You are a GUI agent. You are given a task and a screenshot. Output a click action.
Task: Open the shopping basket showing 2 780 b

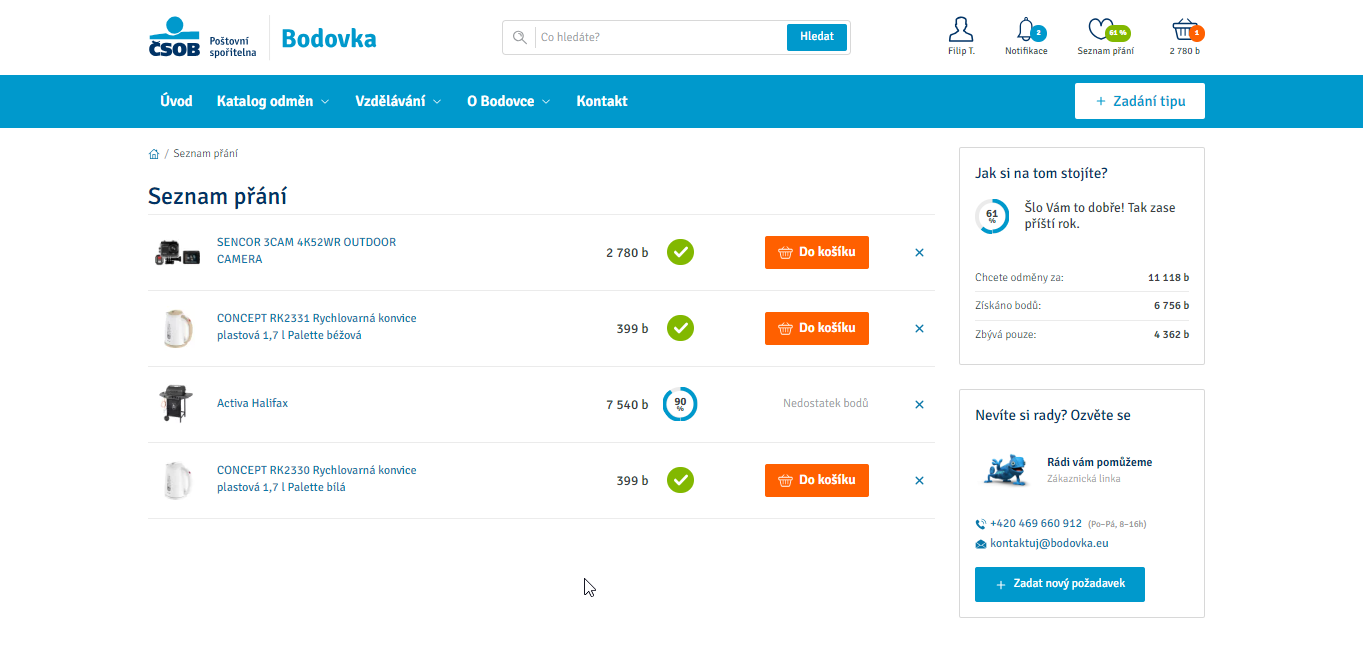(1184, 29)
